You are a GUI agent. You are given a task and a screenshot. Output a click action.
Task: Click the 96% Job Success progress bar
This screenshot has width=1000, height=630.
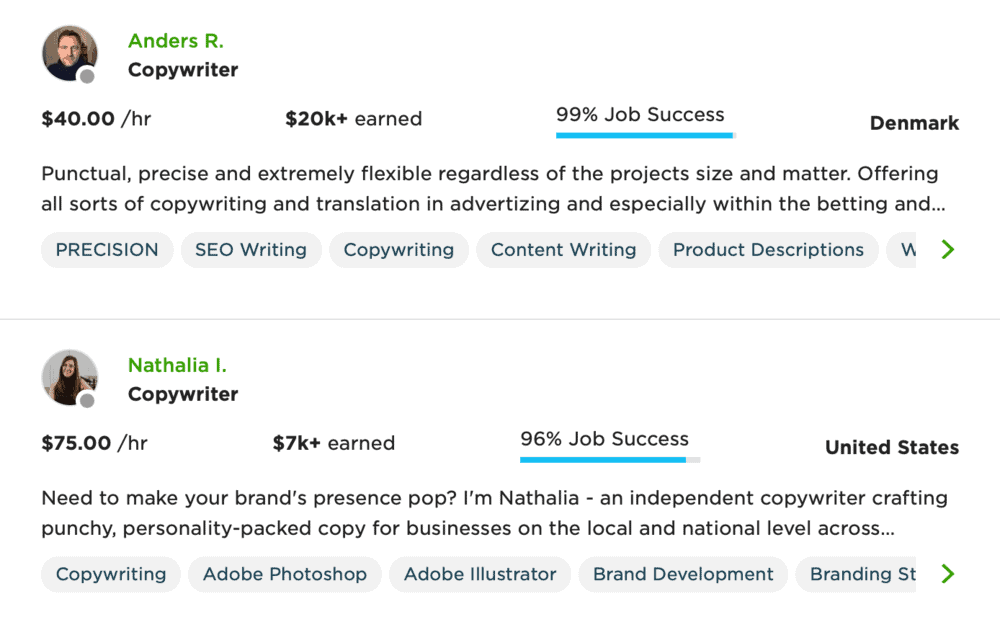coord(610,460)
